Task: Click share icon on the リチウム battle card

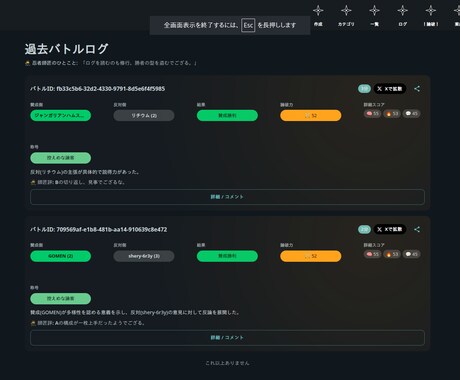Action: coord(417,89)
